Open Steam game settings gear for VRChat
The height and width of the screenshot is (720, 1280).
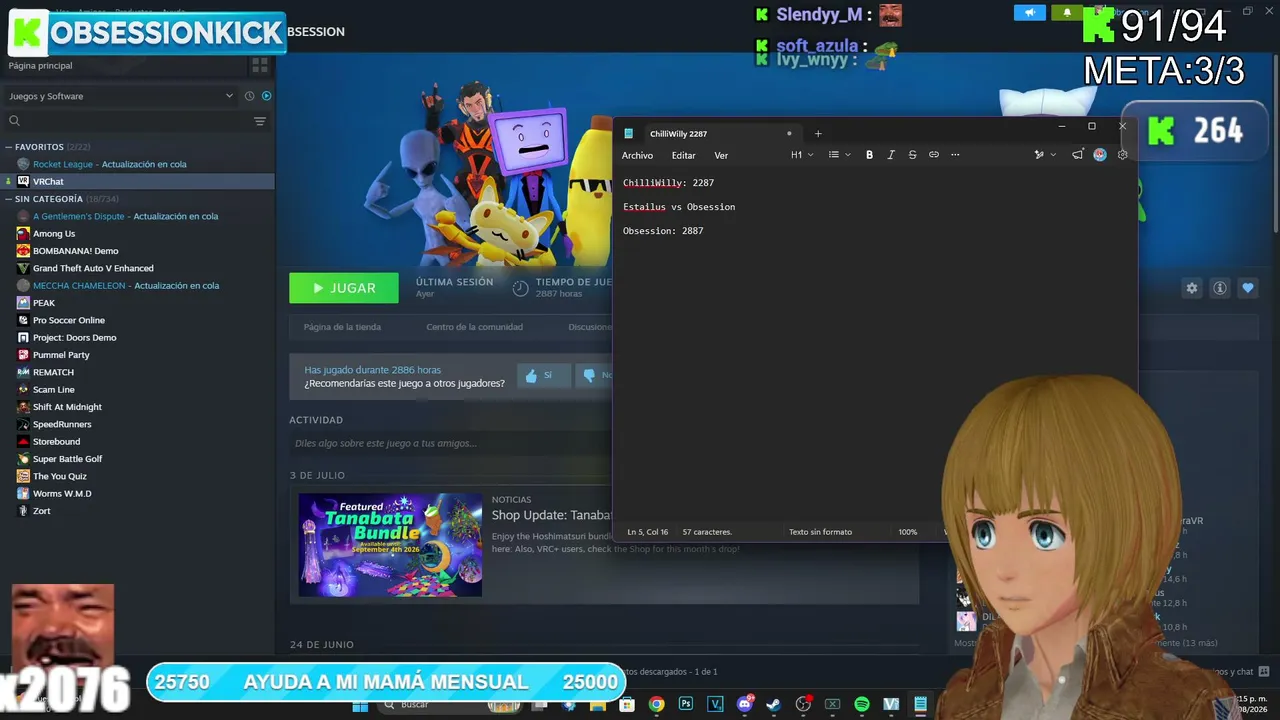(1192, 288)
